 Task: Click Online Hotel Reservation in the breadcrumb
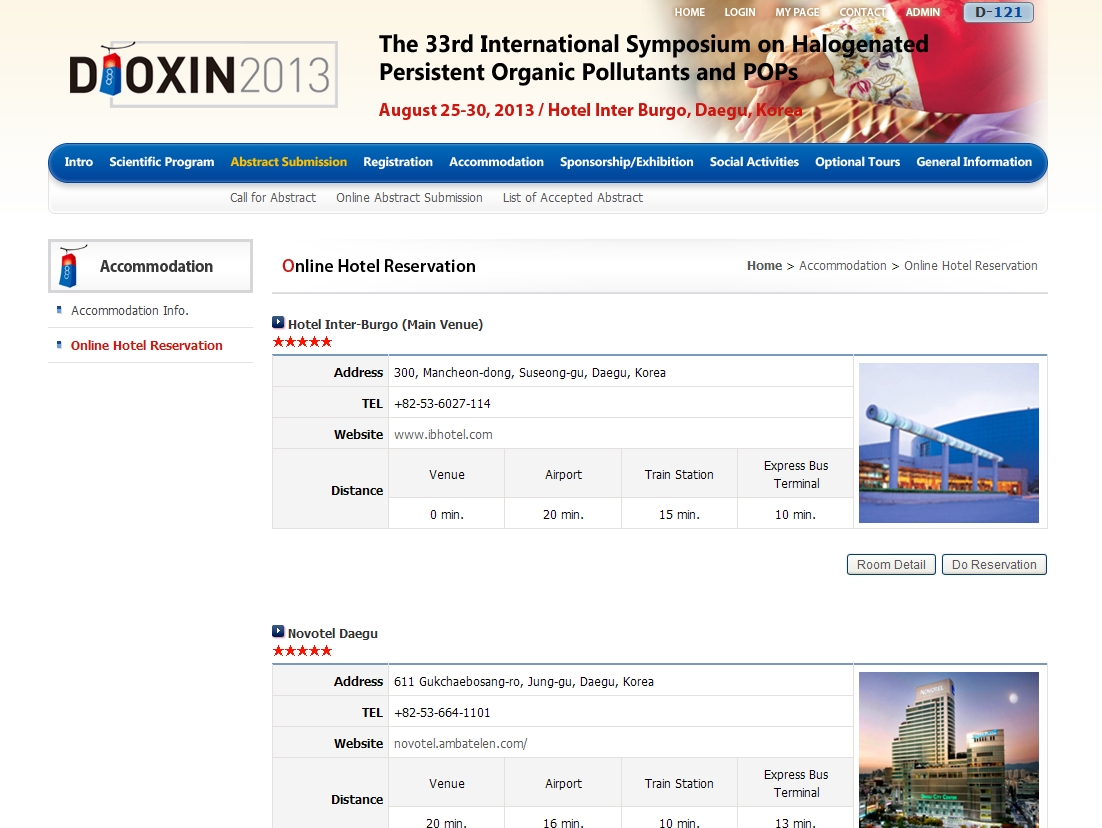click(971, 266)
